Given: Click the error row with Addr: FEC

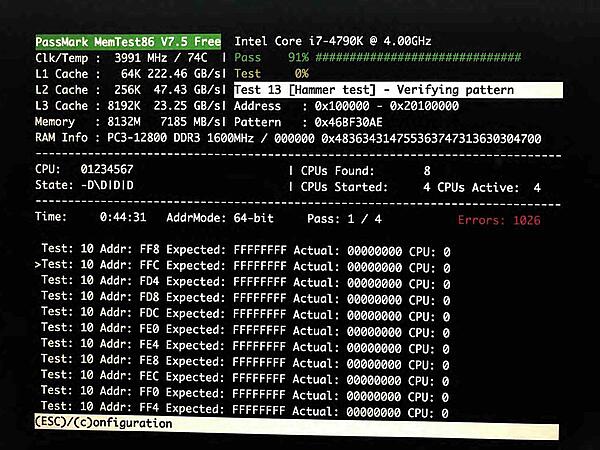Looking at the screenshot, I should (245, 378).
